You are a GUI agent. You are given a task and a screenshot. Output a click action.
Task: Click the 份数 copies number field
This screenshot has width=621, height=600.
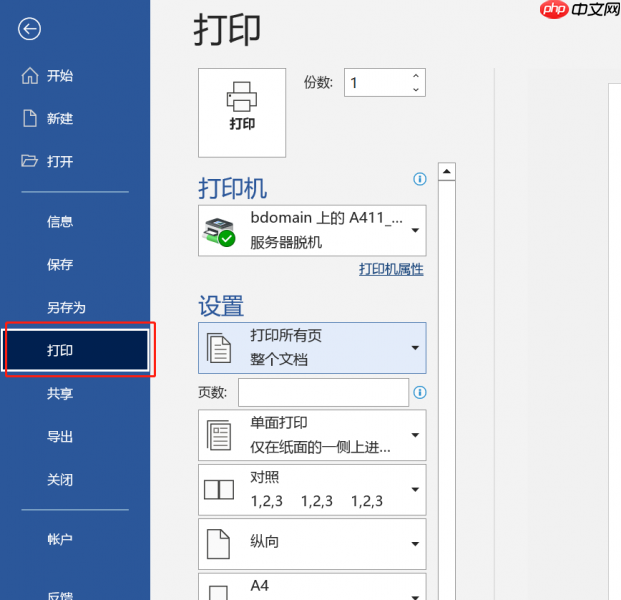click(x=385, y=82)
